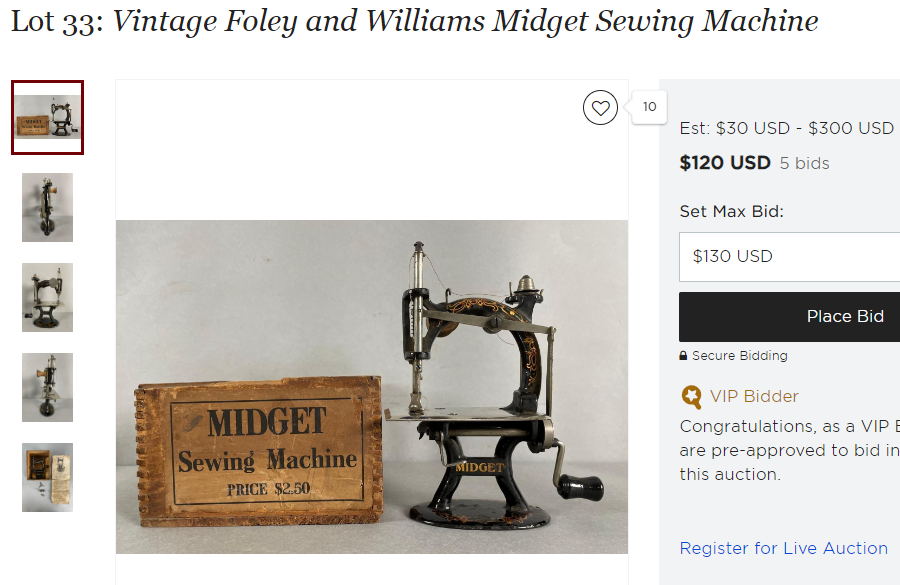Click the VIP Bidder badge icon
Image resolution: width=900 pixels, height=585 pixels.
[x=691, y=396]
